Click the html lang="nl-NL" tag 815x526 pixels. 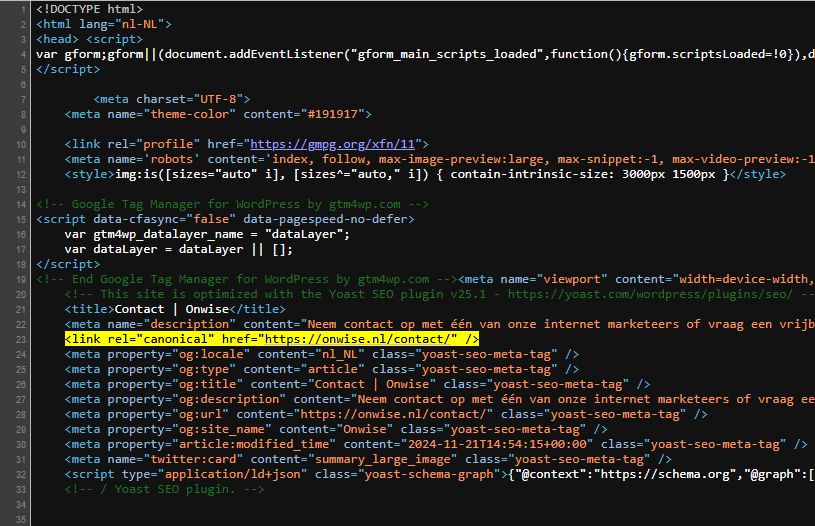pos(103,24)
